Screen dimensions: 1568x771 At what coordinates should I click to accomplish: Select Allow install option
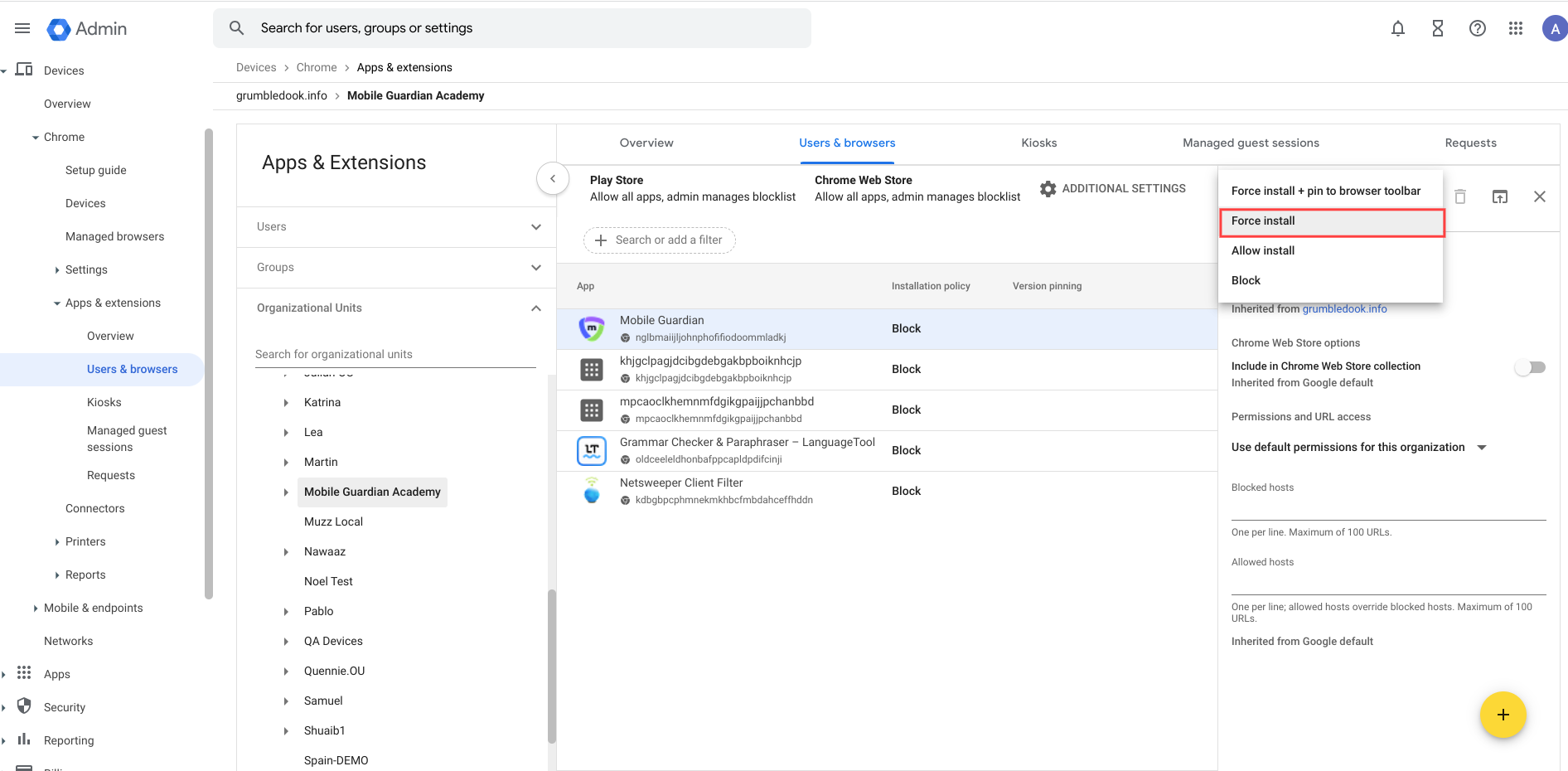tap(1331, 250)
